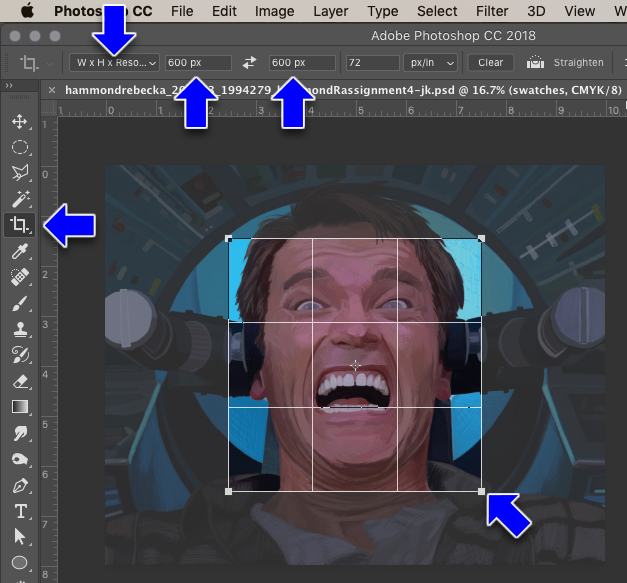The height and width of the screenshot is (583, 627).
Task: Open the Type menu
Action: (x=382, y=11)
